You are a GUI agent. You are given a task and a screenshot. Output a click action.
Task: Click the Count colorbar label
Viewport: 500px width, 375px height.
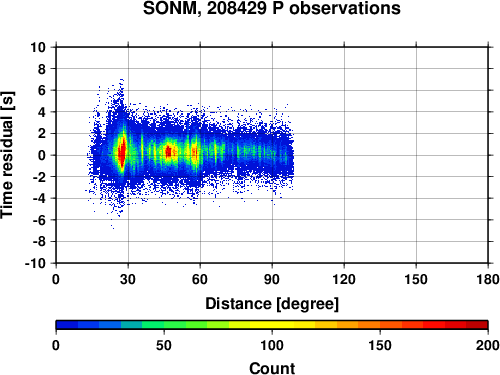[x=272, y=368]
